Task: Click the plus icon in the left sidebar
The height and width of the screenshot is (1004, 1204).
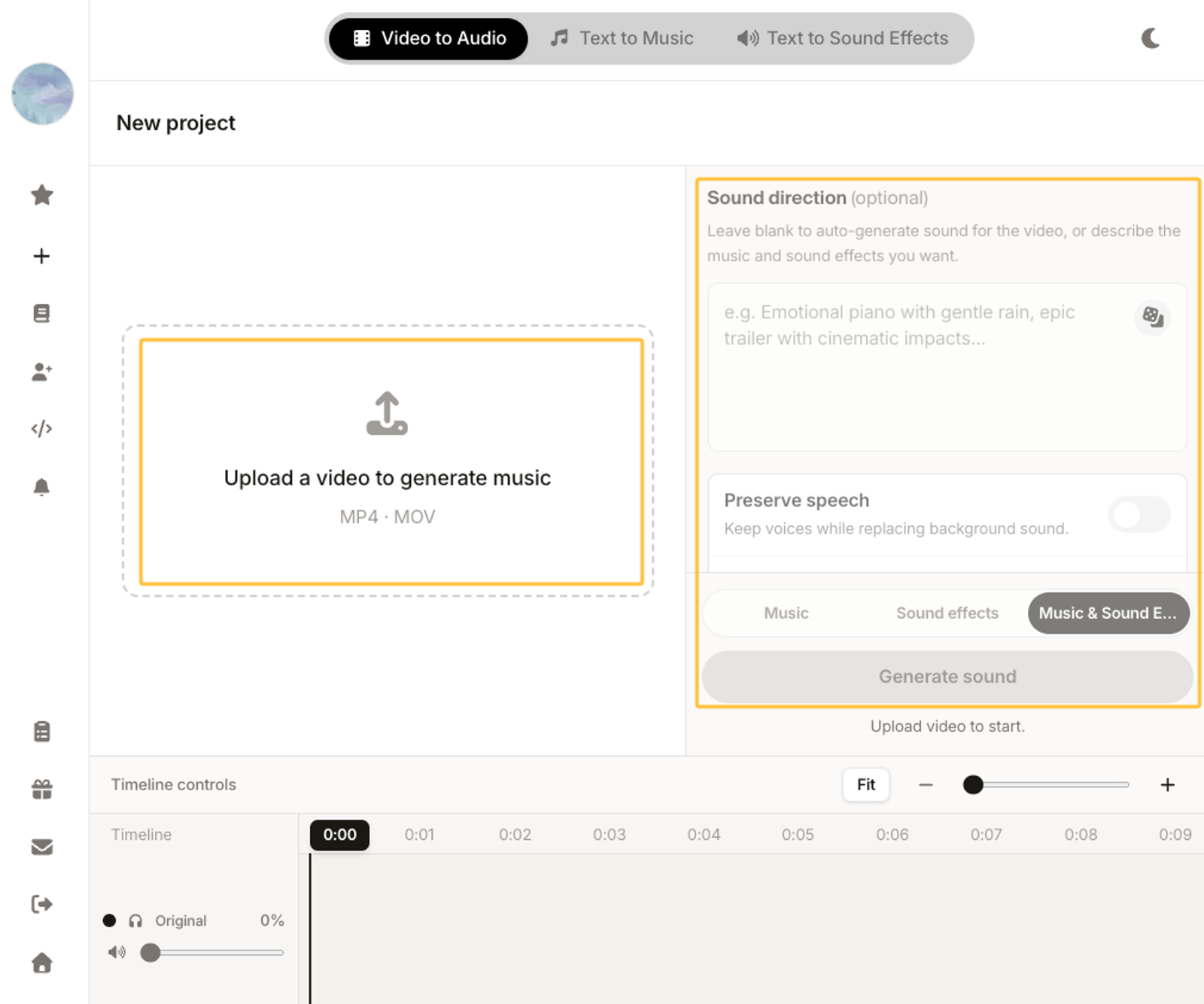Action: click(42, 256)
